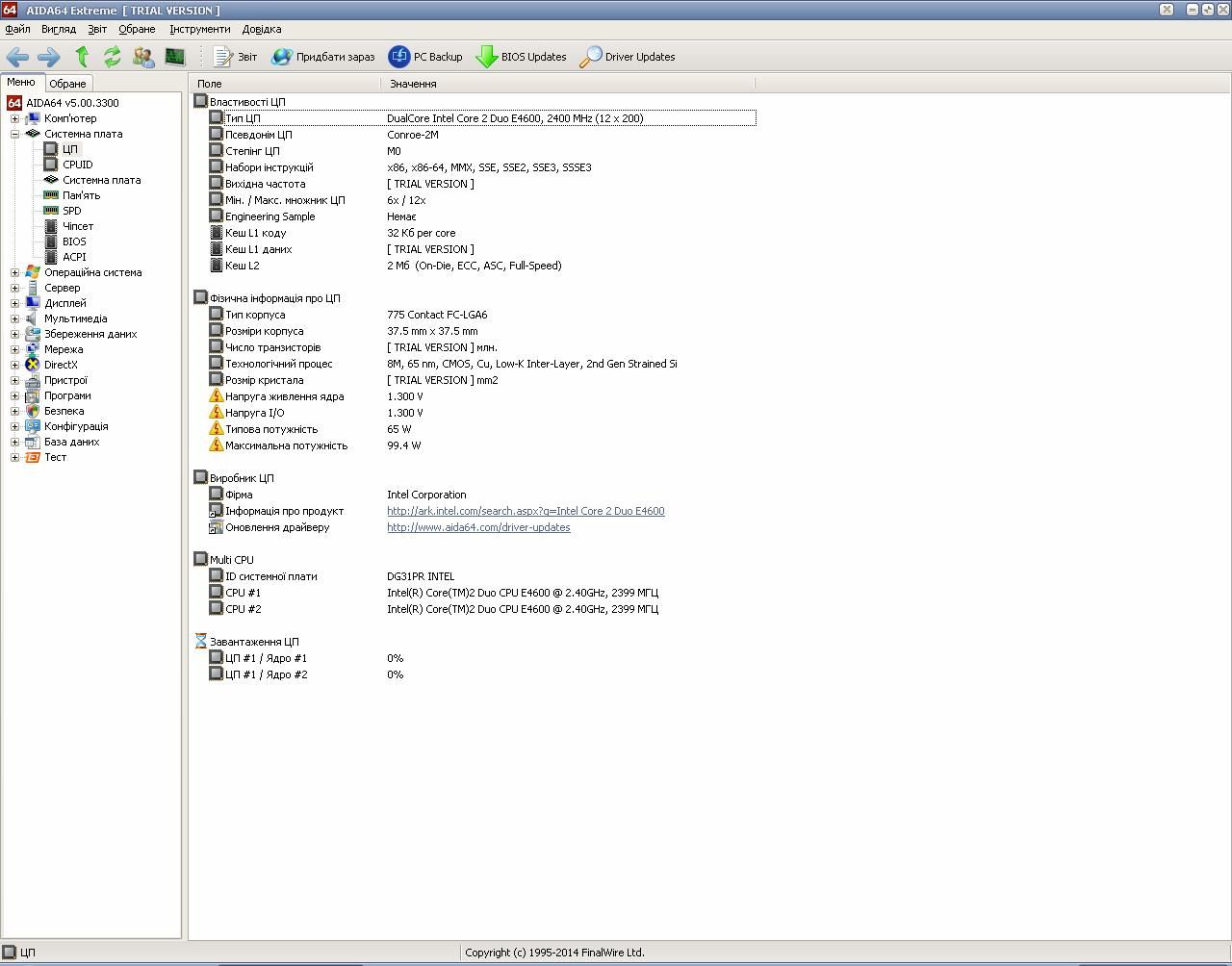Viewport: 1232px width, 966px height.
Task: Expand the Мережа tree node
Action: point(14,349)
